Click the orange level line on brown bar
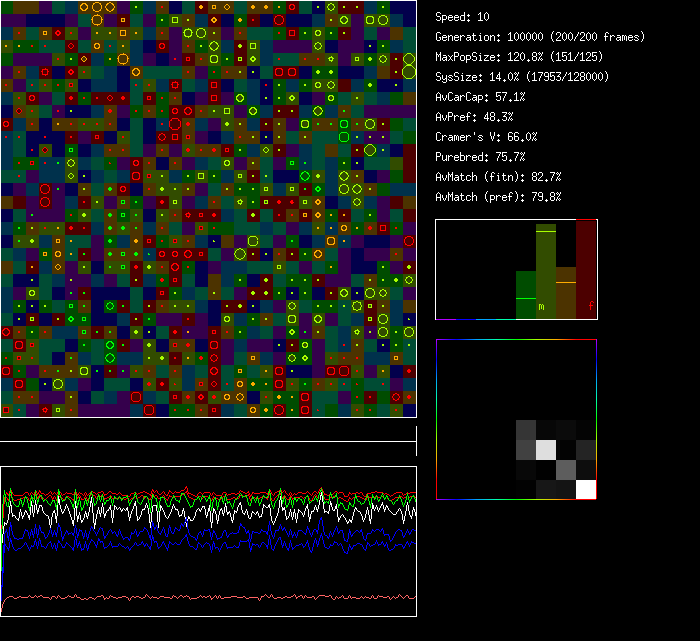This screenshot has width=700, height=641. click(565, 283)
